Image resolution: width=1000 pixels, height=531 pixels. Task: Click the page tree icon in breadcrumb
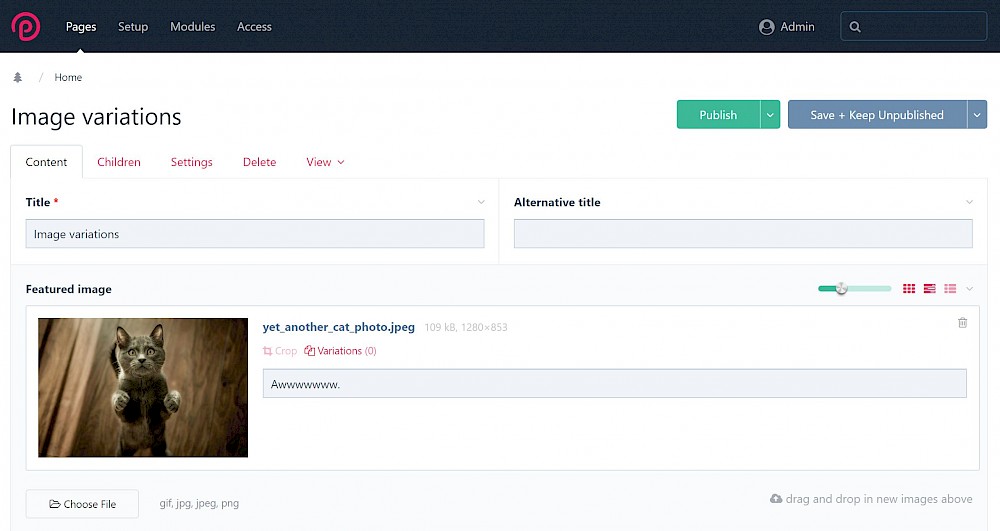click(x=18, y=78)
